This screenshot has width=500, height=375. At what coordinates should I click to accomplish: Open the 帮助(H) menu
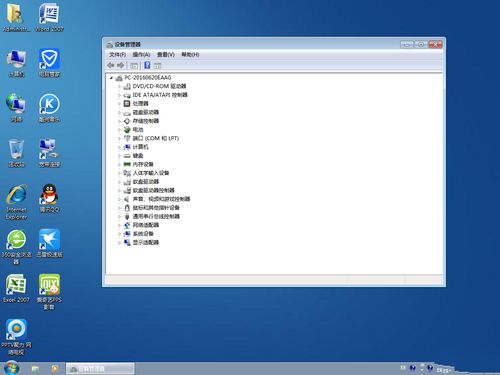coord(190,54)
